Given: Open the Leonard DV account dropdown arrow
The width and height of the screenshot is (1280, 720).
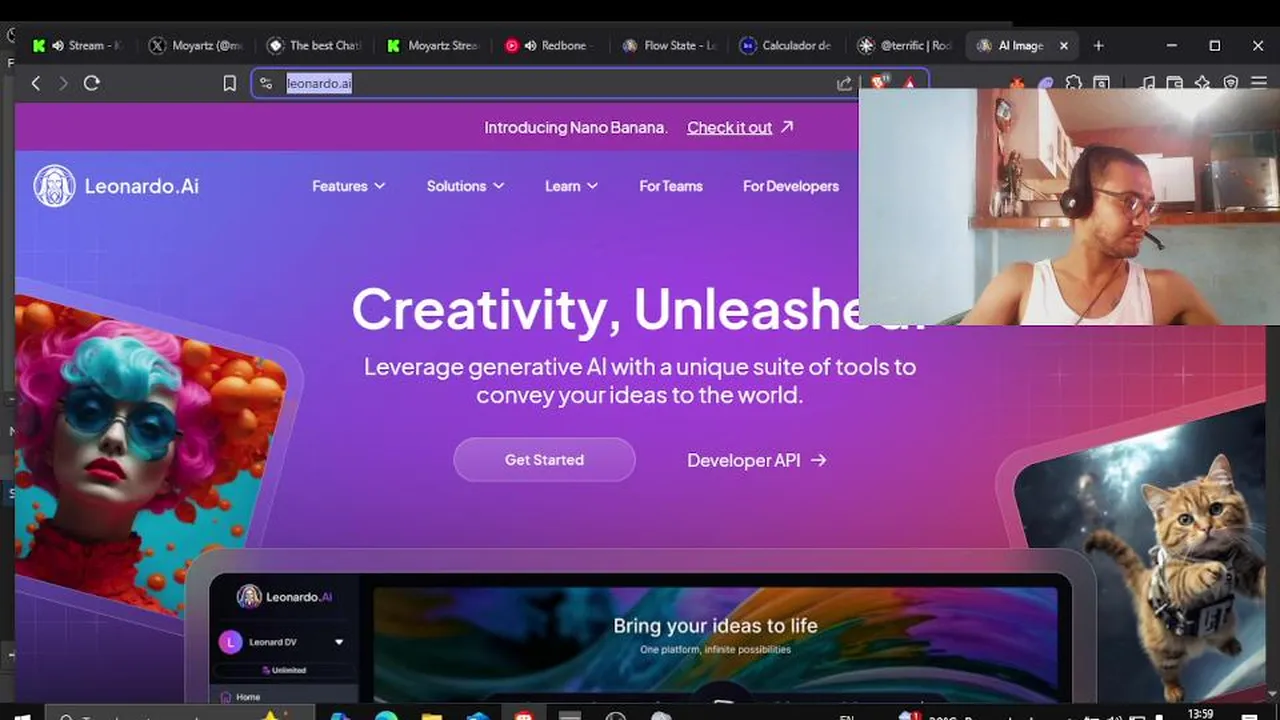Looking at the screenshot, I should click(x=339, y=642).
